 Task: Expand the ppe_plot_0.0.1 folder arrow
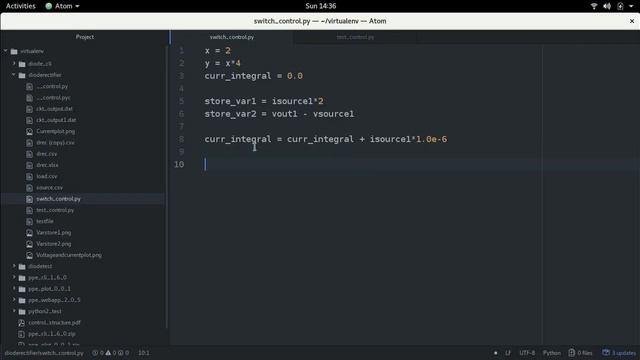[x=14, y=289]
